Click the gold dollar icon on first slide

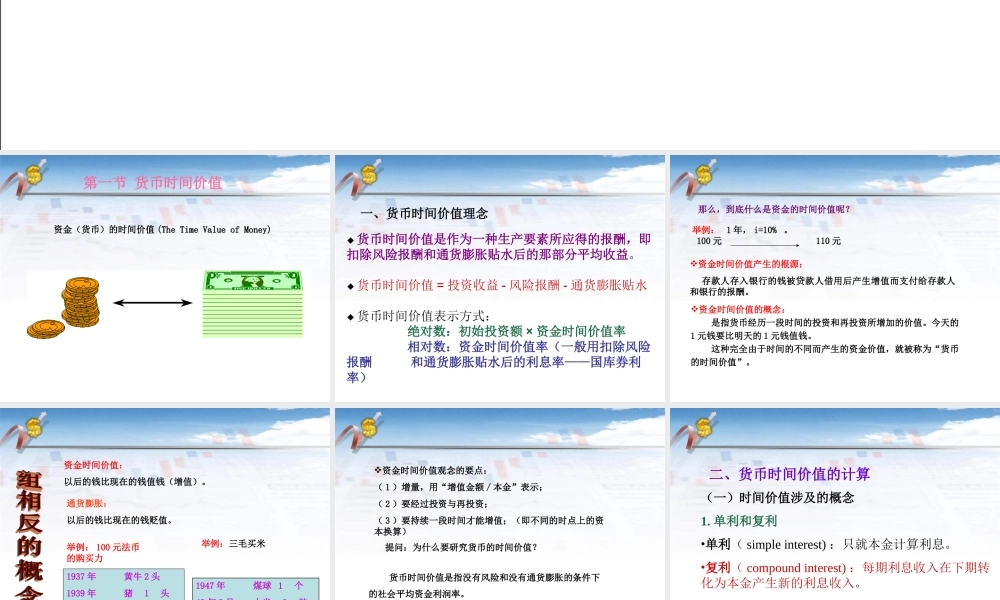[x=33, y=175]
